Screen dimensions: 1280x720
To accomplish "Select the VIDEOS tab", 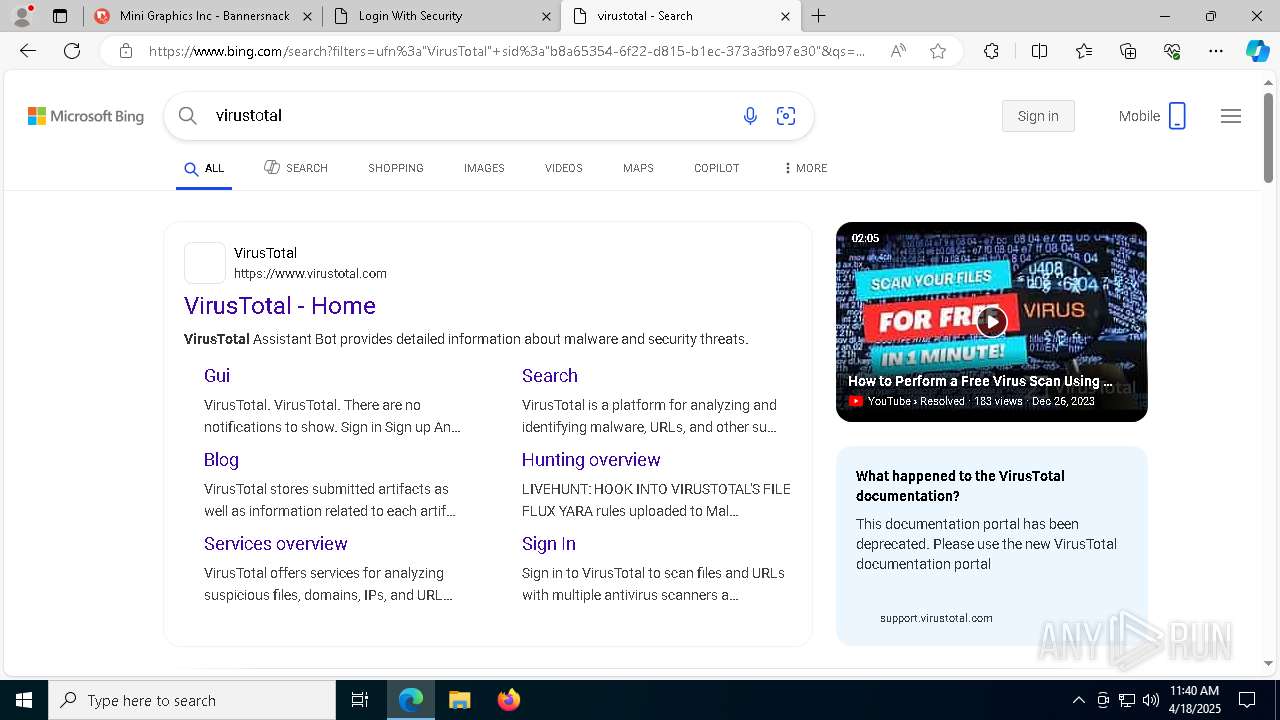I will [x=564, y=168].
